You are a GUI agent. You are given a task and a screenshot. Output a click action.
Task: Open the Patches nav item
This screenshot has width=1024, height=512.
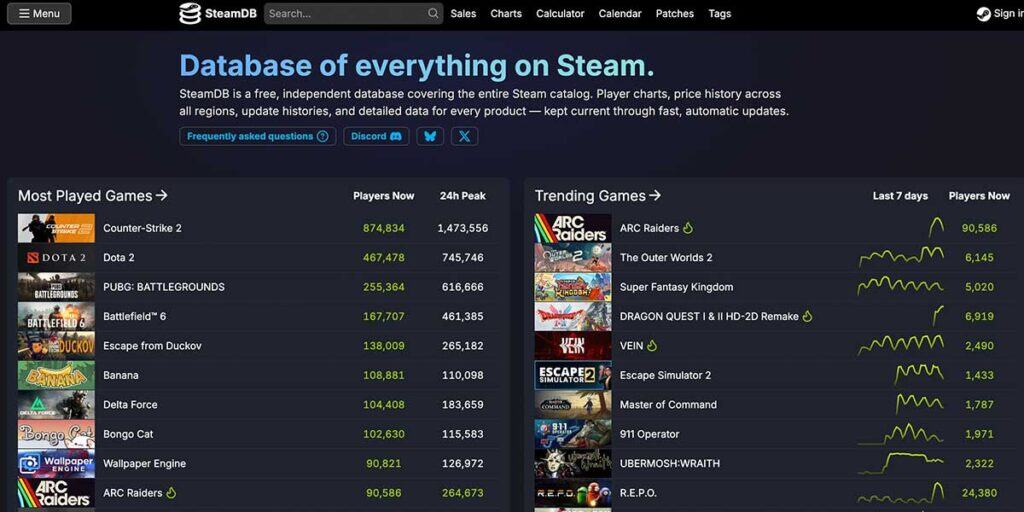pyautogui.click(x=675, y=13)
